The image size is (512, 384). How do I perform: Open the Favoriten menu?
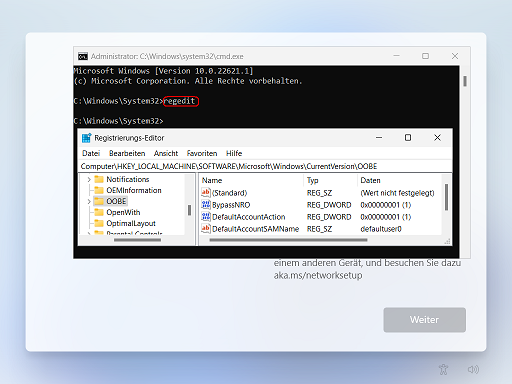[202, 153]
